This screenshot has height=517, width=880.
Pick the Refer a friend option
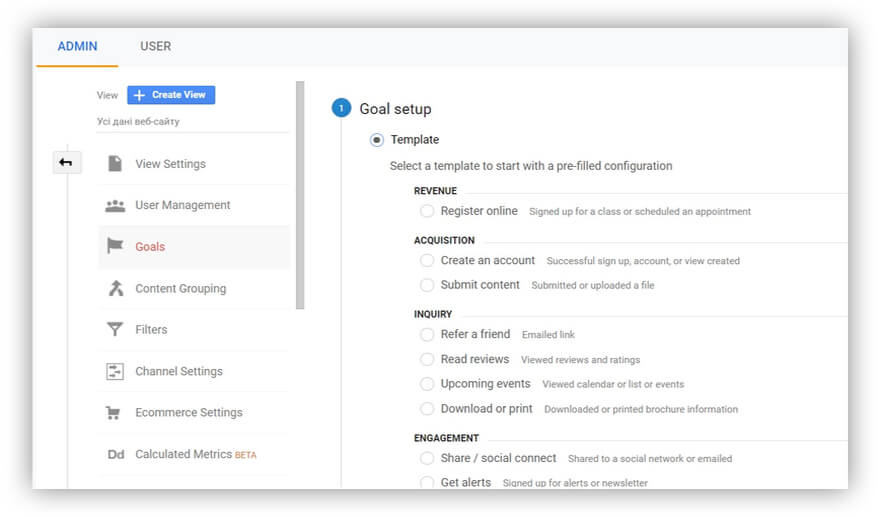pyautogui.click(x=427, y=335)
